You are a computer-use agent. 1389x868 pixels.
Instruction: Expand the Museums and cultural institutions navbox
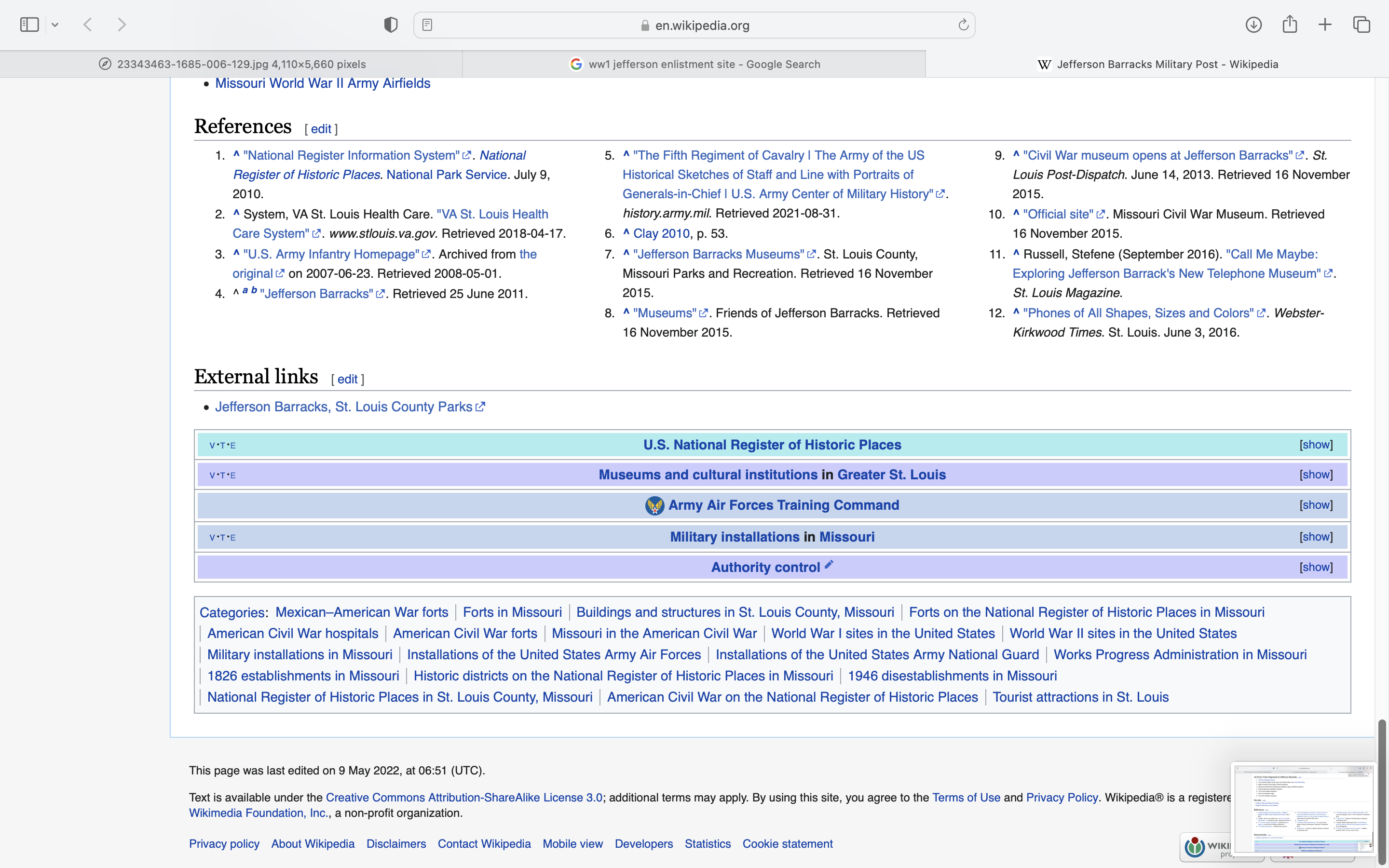[x=1316, y=475]
